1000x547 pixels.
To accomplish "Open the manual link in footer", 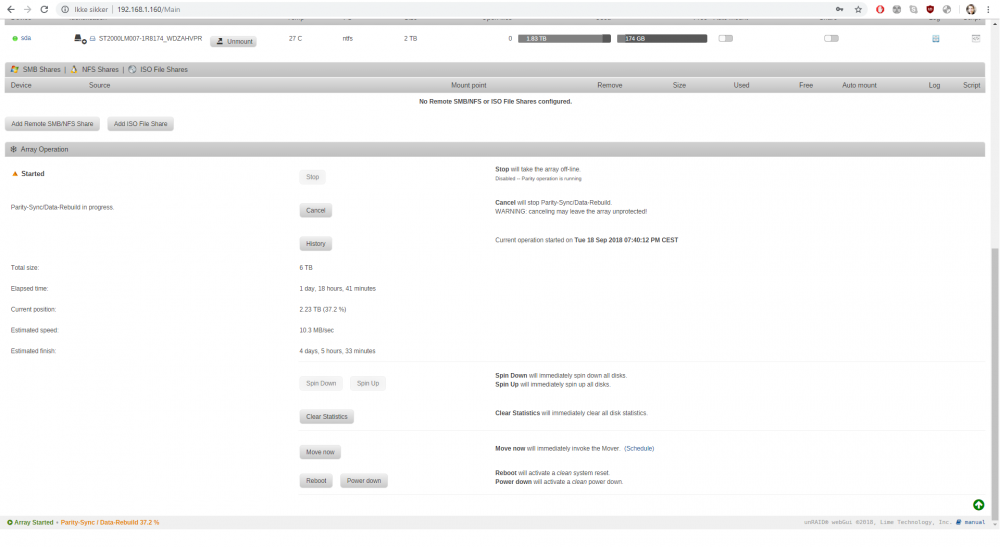I will (x=971, y=522).
